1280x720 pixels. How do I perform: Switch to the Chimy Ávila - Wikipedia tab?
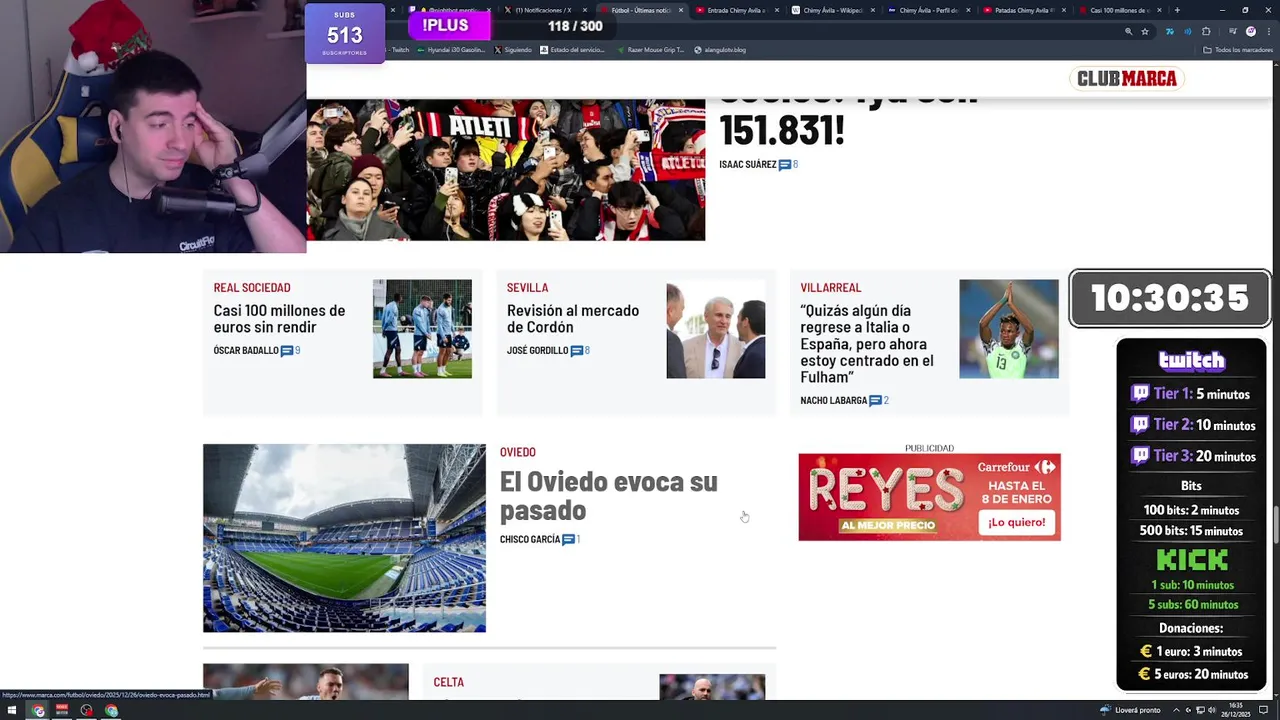[x=832, y=10]
